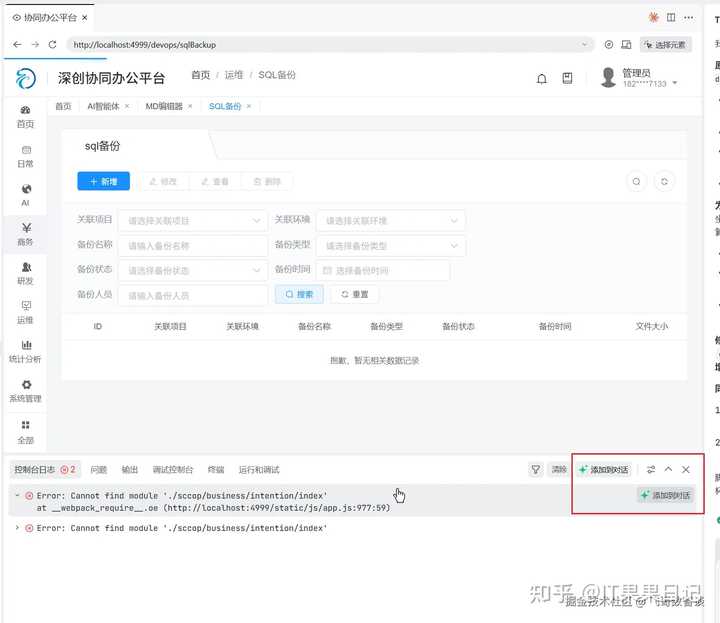The width and height of the screenshot is (720, 623).
Task: Open the browser more options ellipsis
Action: 688,17
